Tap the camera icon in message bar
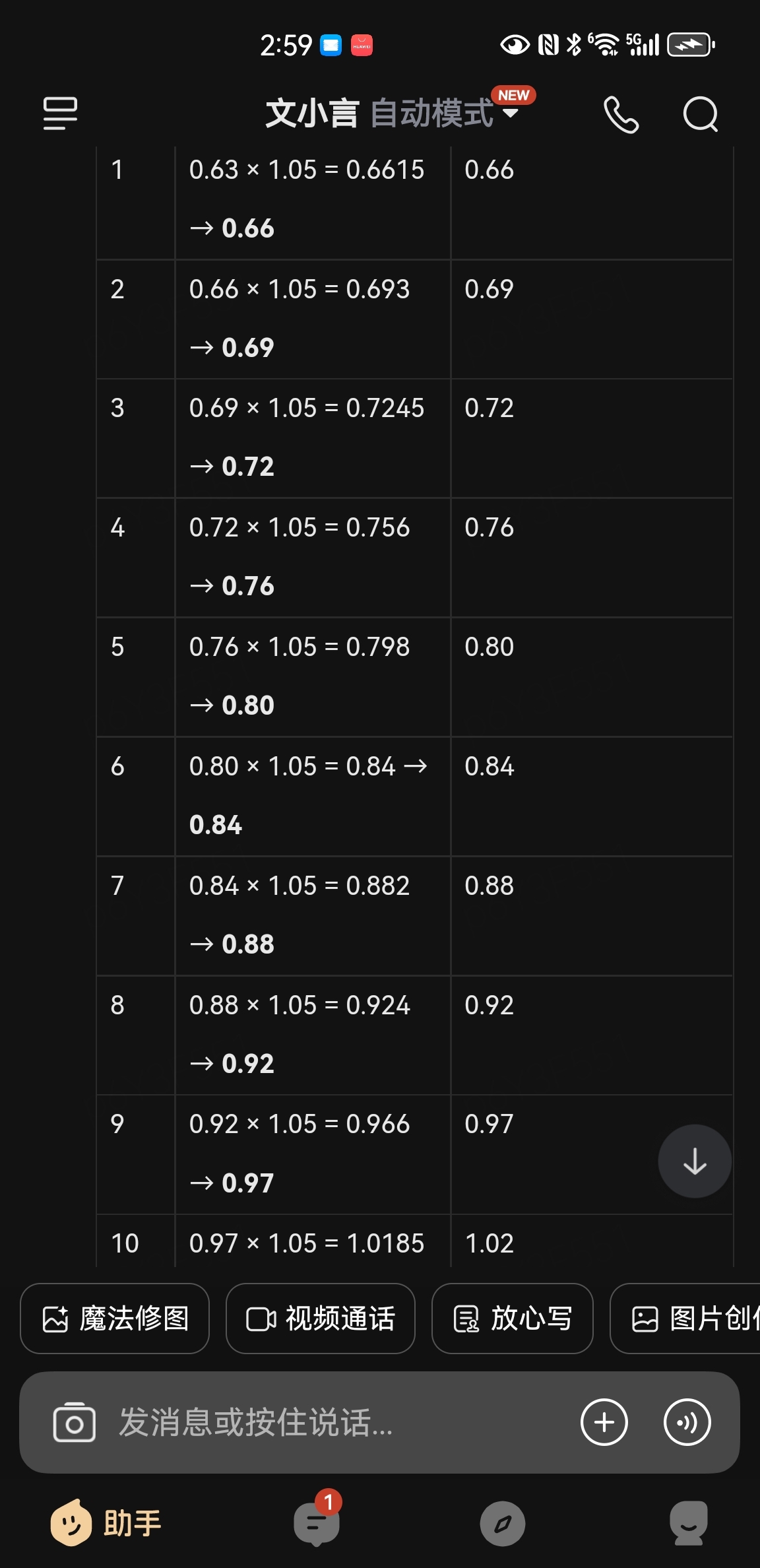 pos(74,1422)
